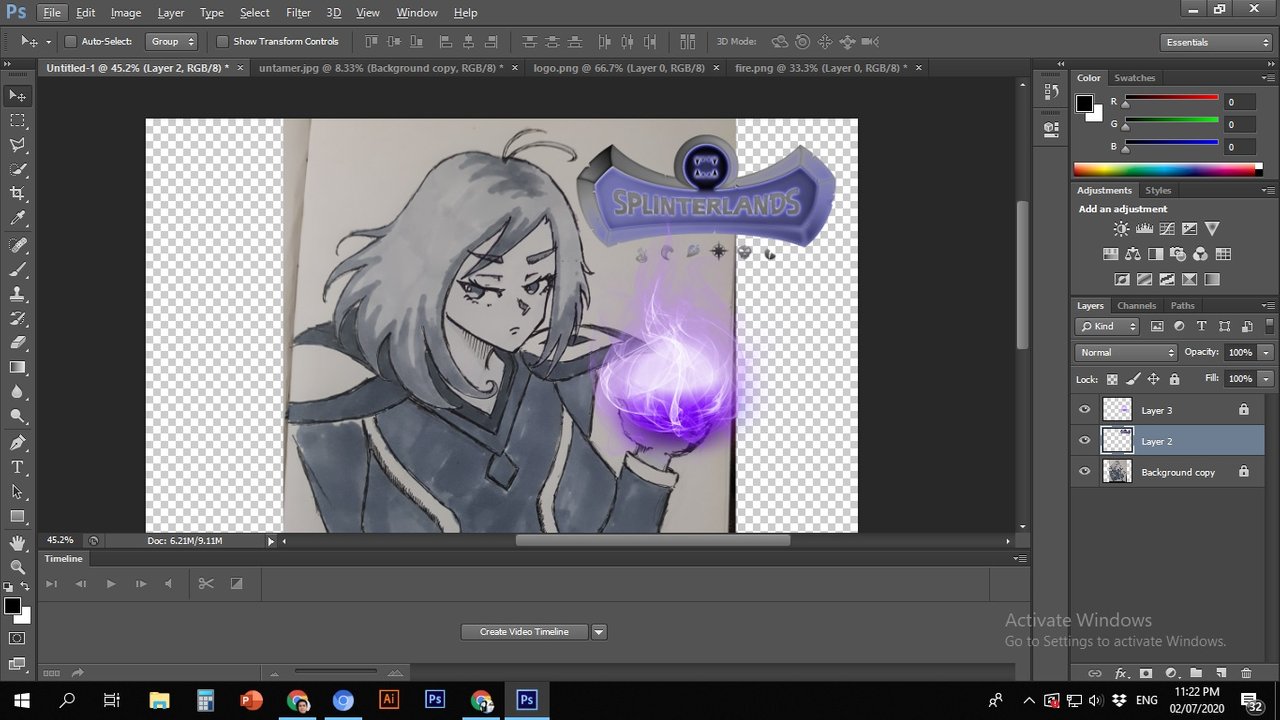Screen dimensions: 1280x720
Task: Switch to the Styles tab
Action: pos(1158,190)
